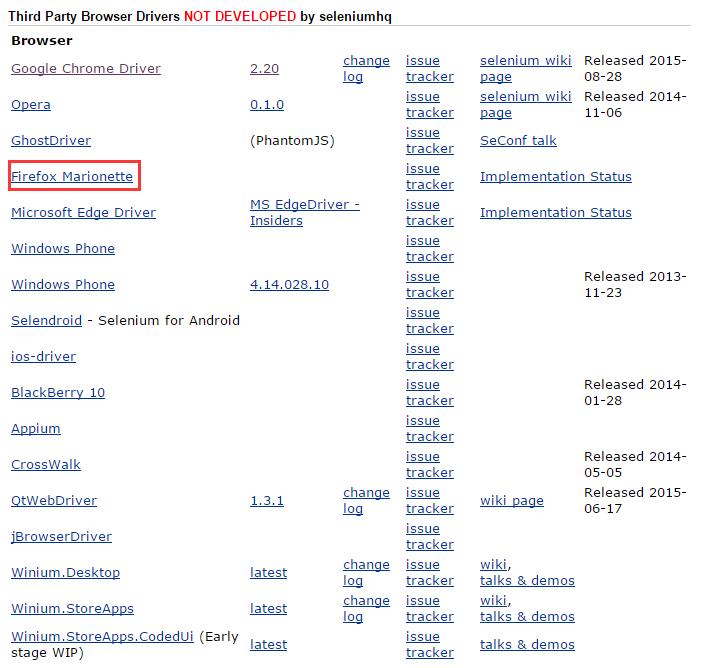Open Winium.StoreApps change log

[366, 608]
